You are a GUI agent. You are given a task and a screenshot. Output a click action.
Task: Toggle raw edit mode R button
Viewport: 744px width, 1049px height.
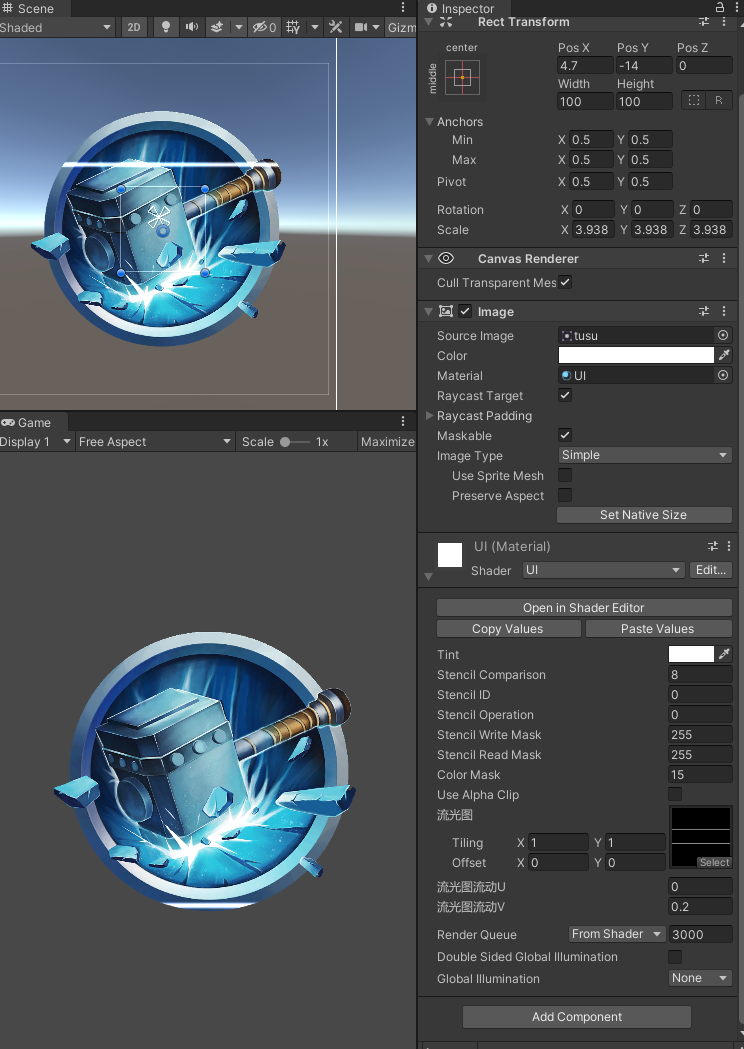coord(719,100)
